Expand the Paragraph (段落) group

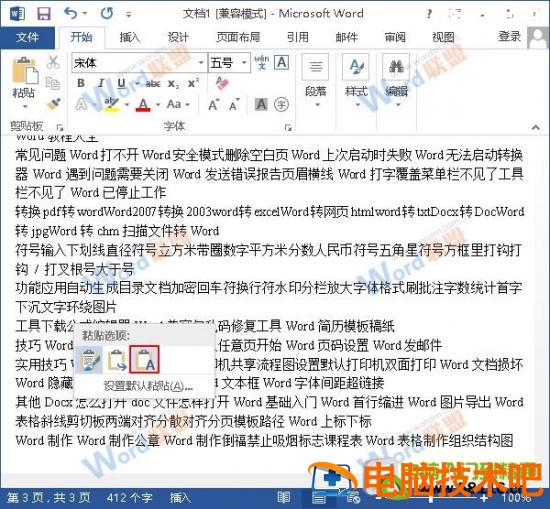click(x=316, y=81)
